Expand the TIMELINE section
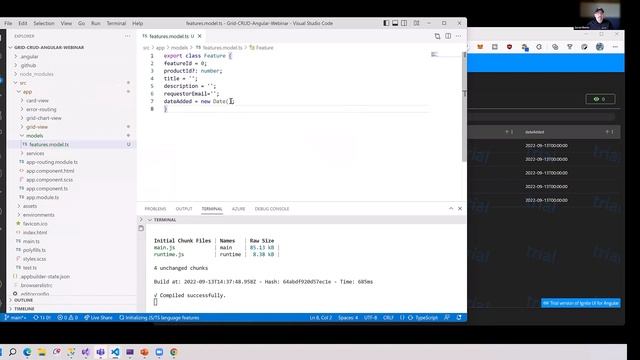This screenshot has width=640, height=360. click(x=24, y=309)
